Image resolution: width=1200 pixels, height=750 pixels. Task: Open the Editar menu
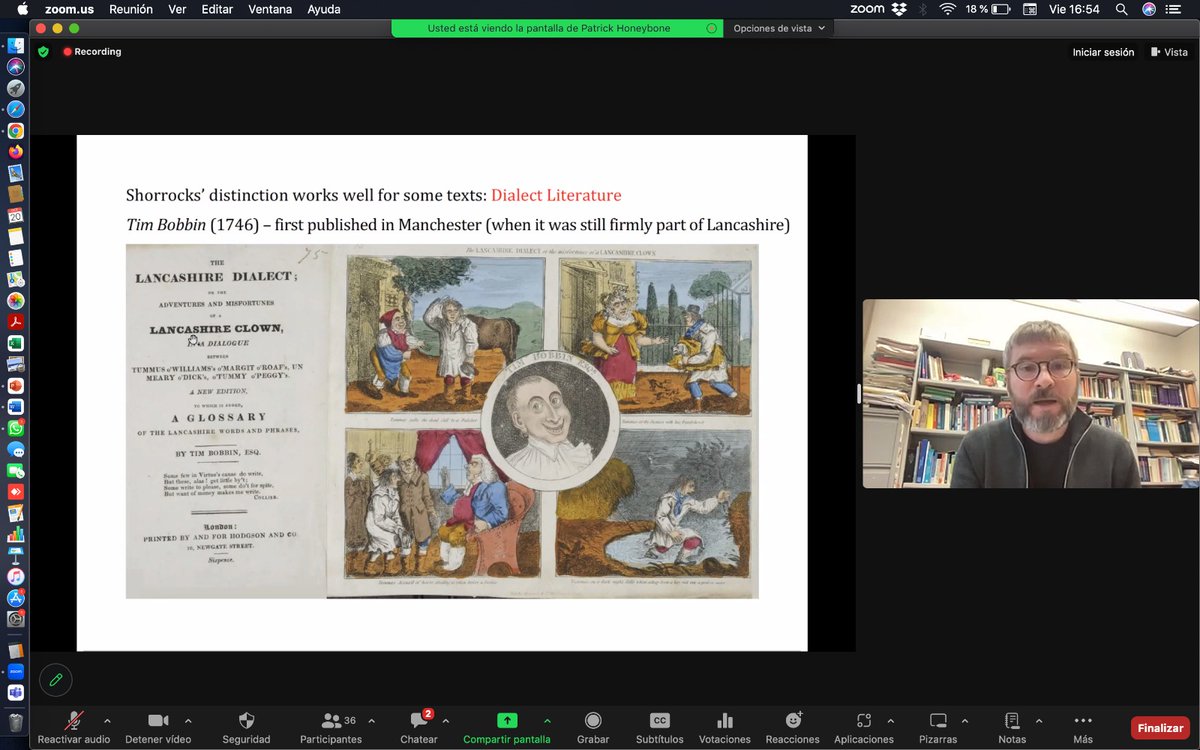(x=217, y=9)
